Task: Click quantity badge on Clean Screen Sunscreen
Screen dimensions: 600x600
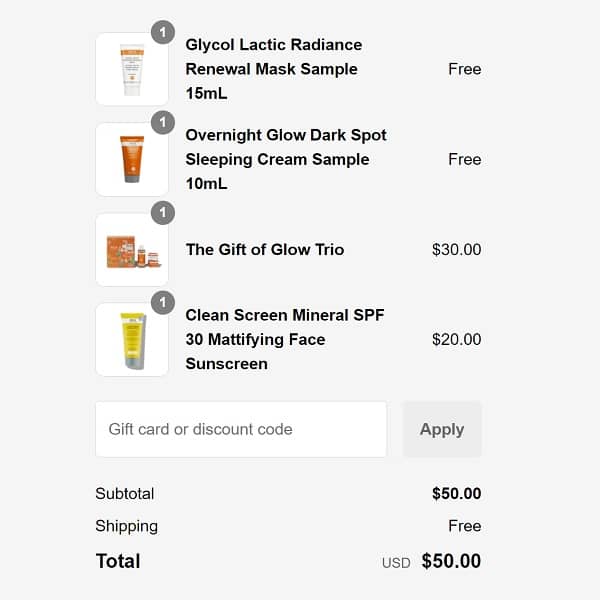Action: click(x=163, y=302)
